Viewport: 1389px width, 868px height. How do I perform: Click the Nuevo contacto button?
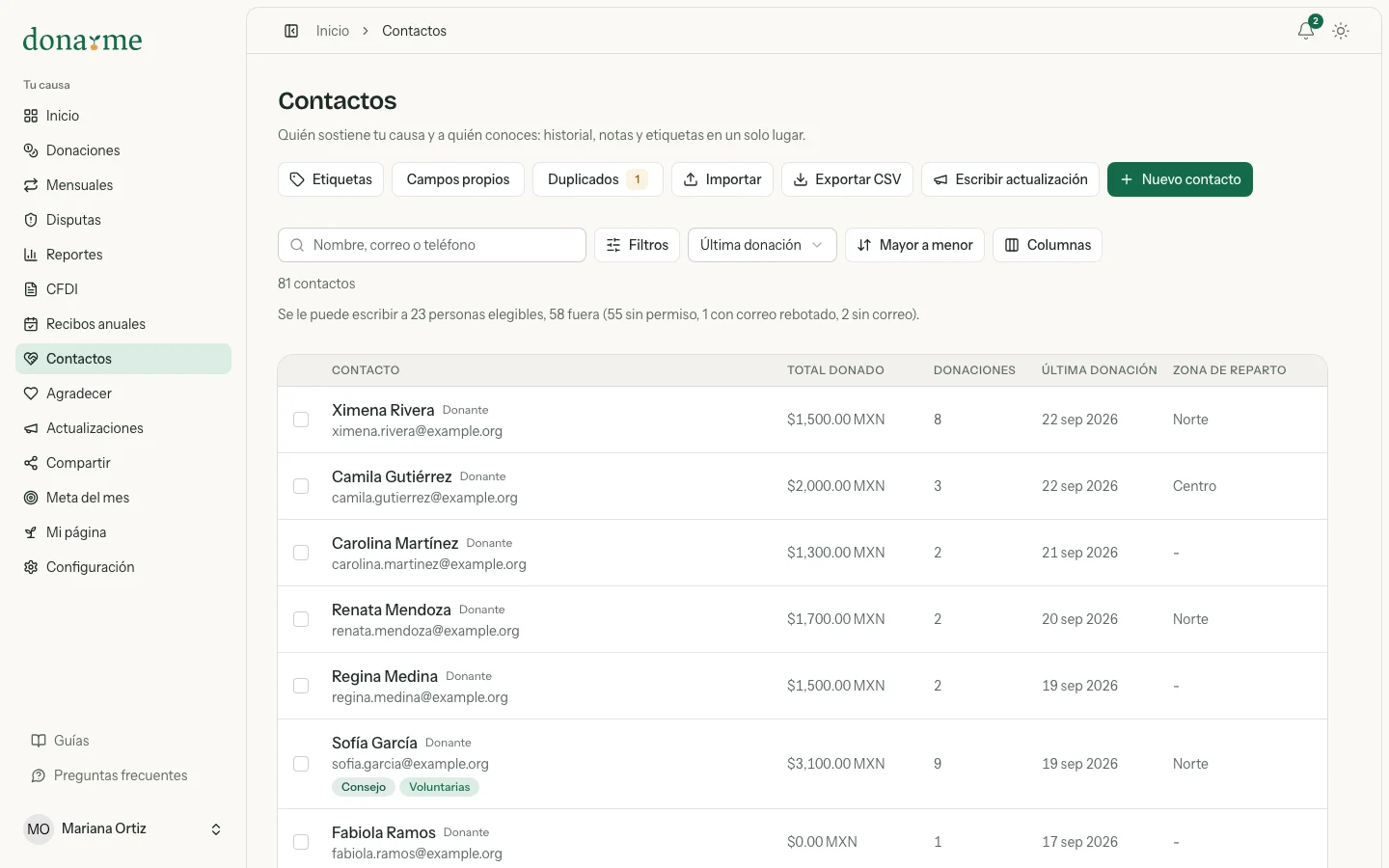click(1180, 179)
